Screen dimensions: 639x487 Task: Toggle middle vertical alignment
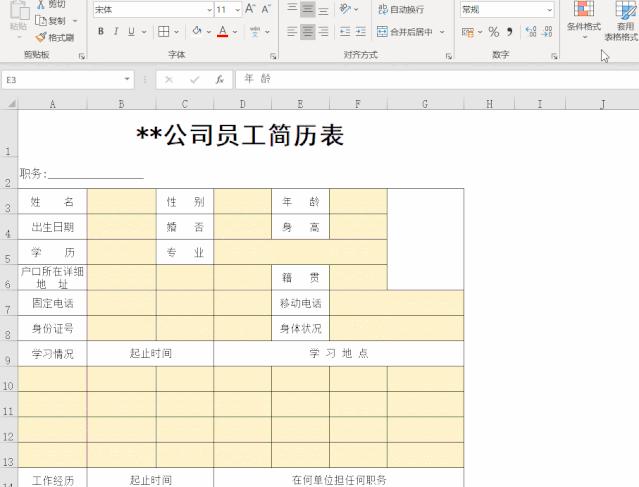click(308, 9)
